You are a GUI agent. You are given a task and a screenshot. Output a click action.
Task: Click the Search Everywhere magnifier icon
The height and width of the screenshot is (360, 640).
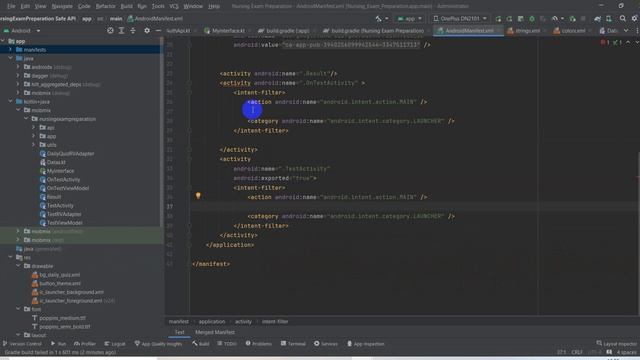pyautogui.click(x=622, y=19)
